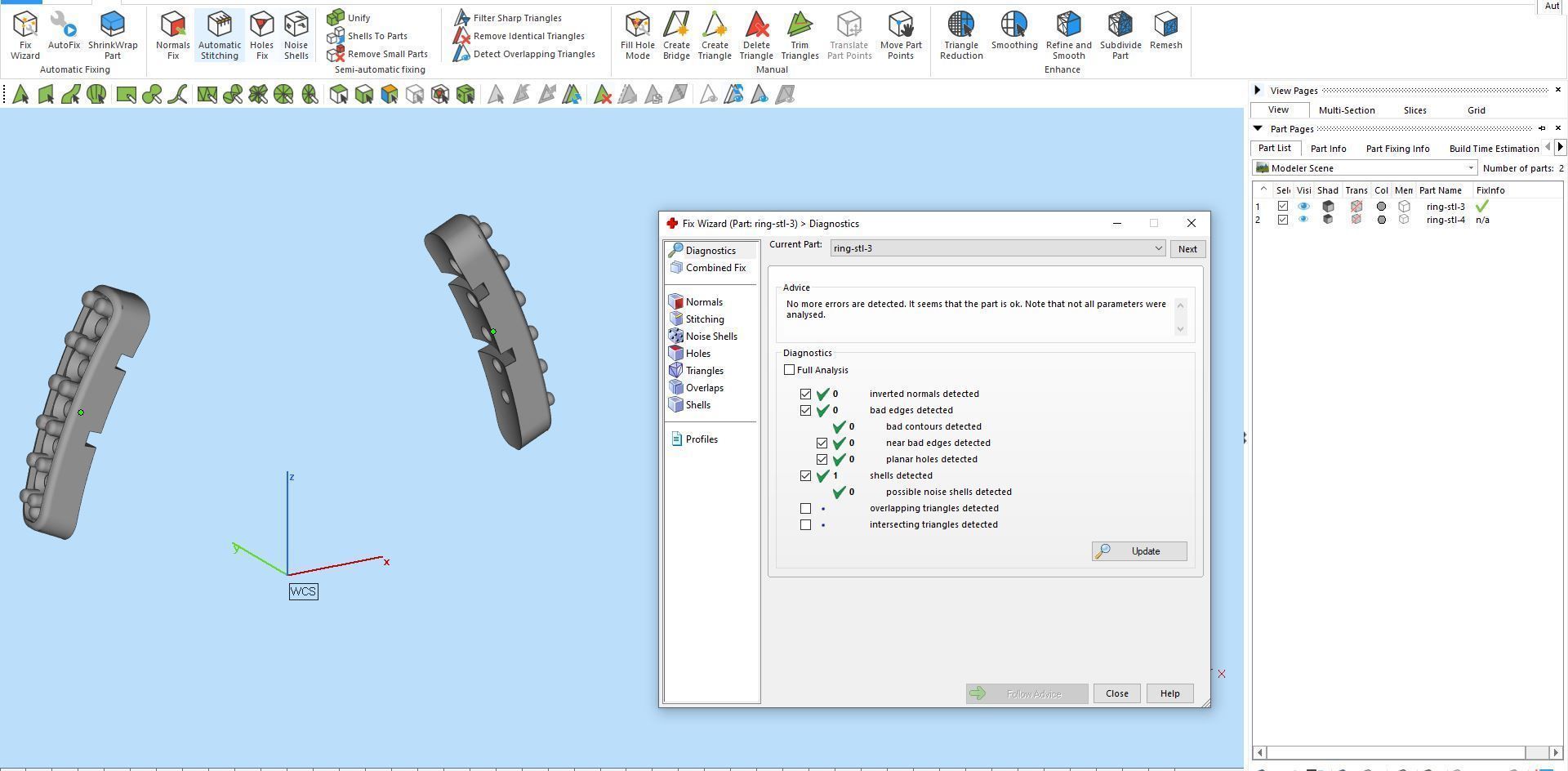
Task: Open the Fix Wizard tool
Action: point(24,35)
